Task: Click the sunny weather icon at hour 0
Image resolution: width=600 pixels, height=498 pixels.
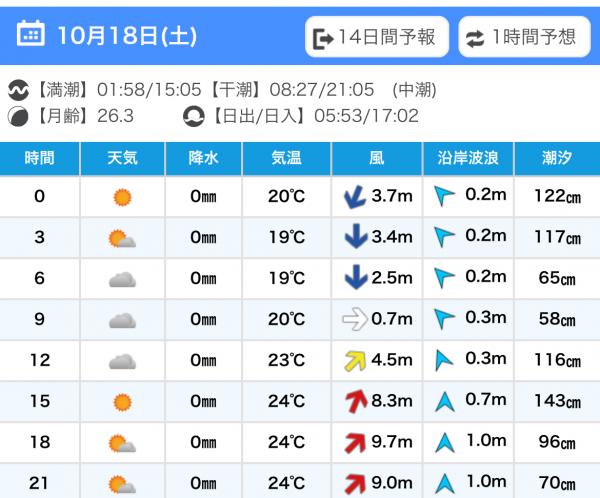Action: tap(122, 197)
